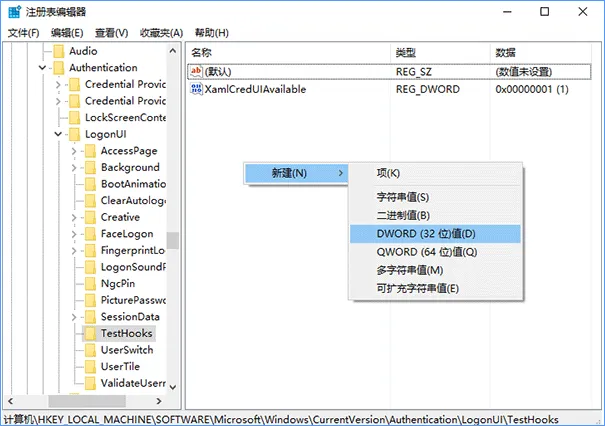Click the UserSwitch tree label
This screenshot has width=605, height=426.
point(127,350)
